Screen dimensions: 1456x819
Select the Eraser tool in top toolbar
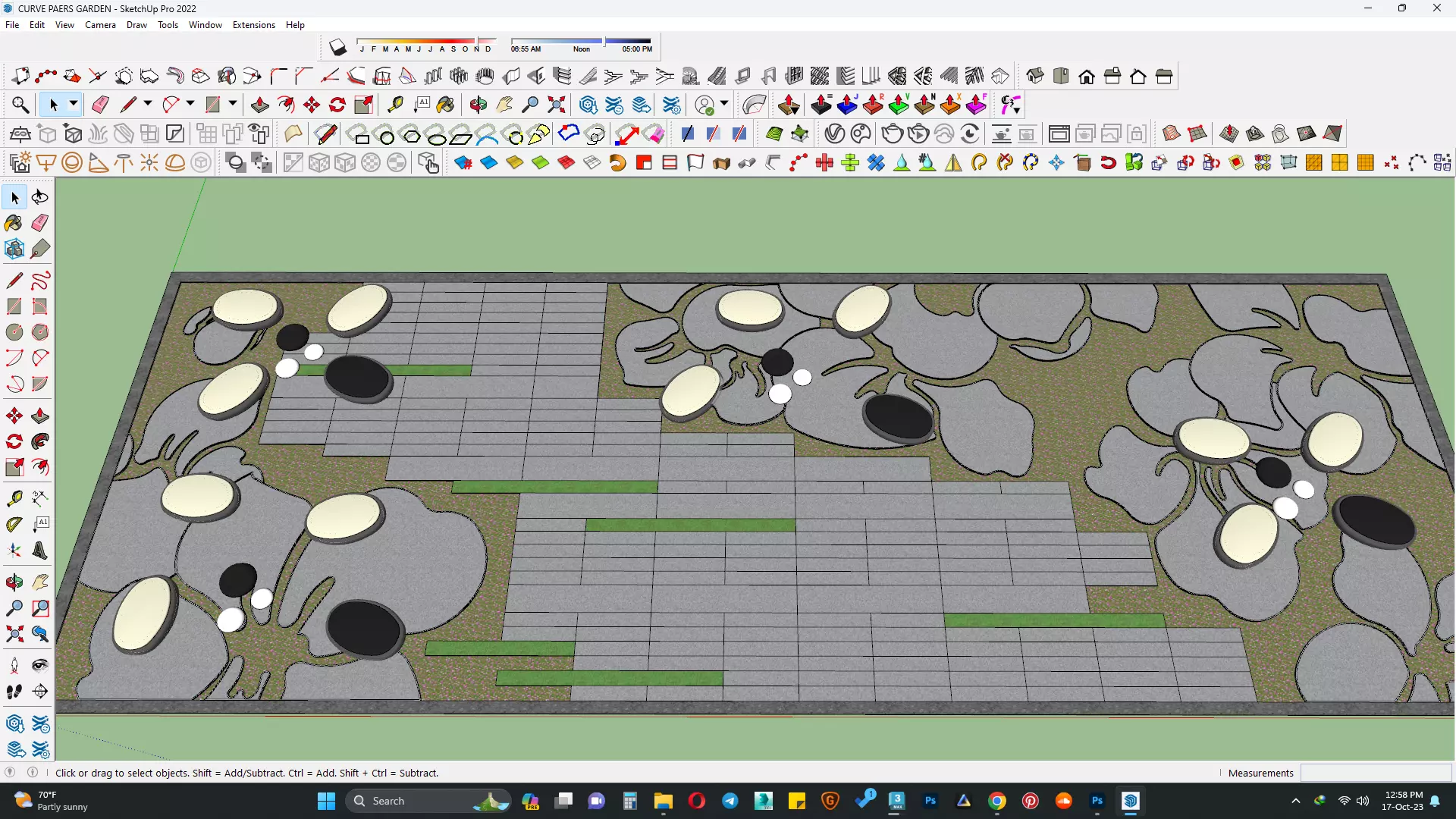[100, 105]
